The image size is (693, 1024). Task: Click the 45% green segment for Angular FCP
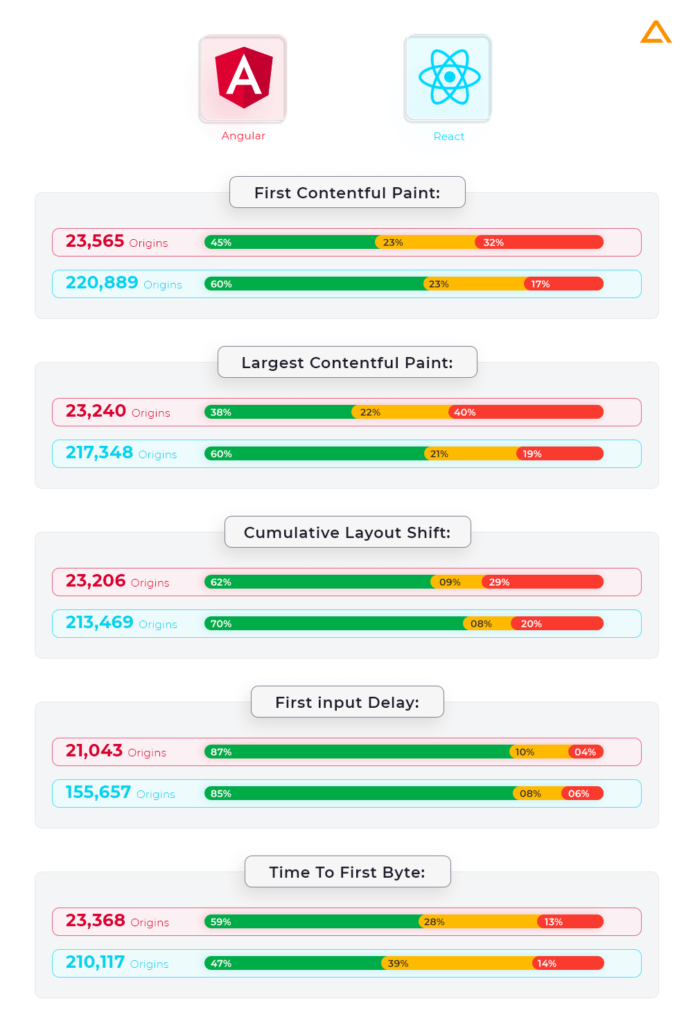[x=291, y=242]
